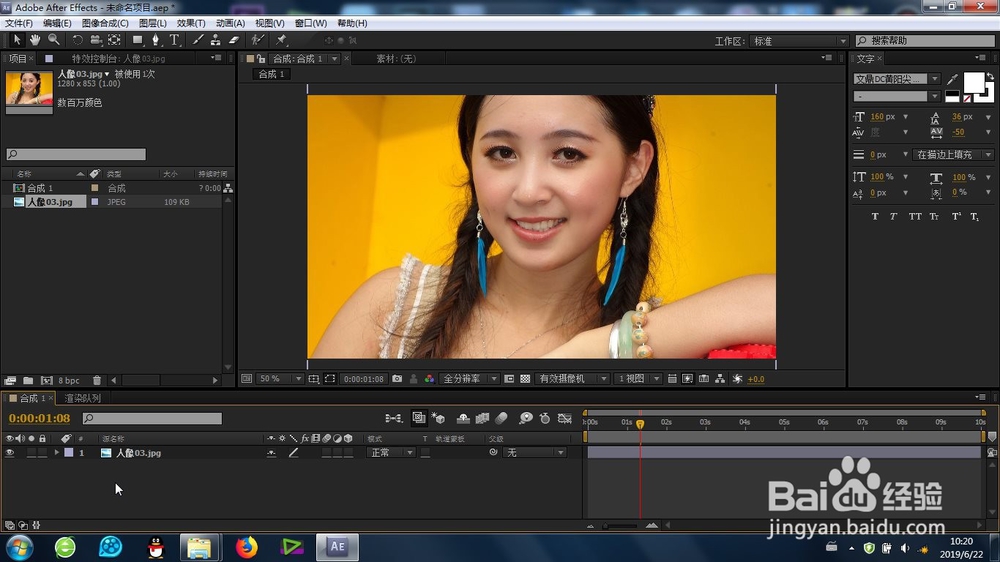Open the 编辑(E) menu

tap(57, 23)
